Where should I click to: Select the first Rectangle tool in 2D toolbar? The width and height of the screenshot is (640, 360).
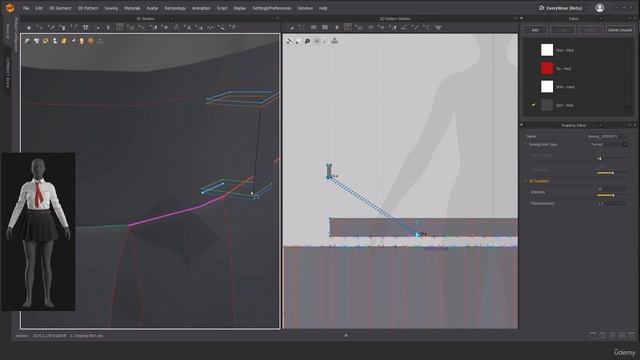313,27
